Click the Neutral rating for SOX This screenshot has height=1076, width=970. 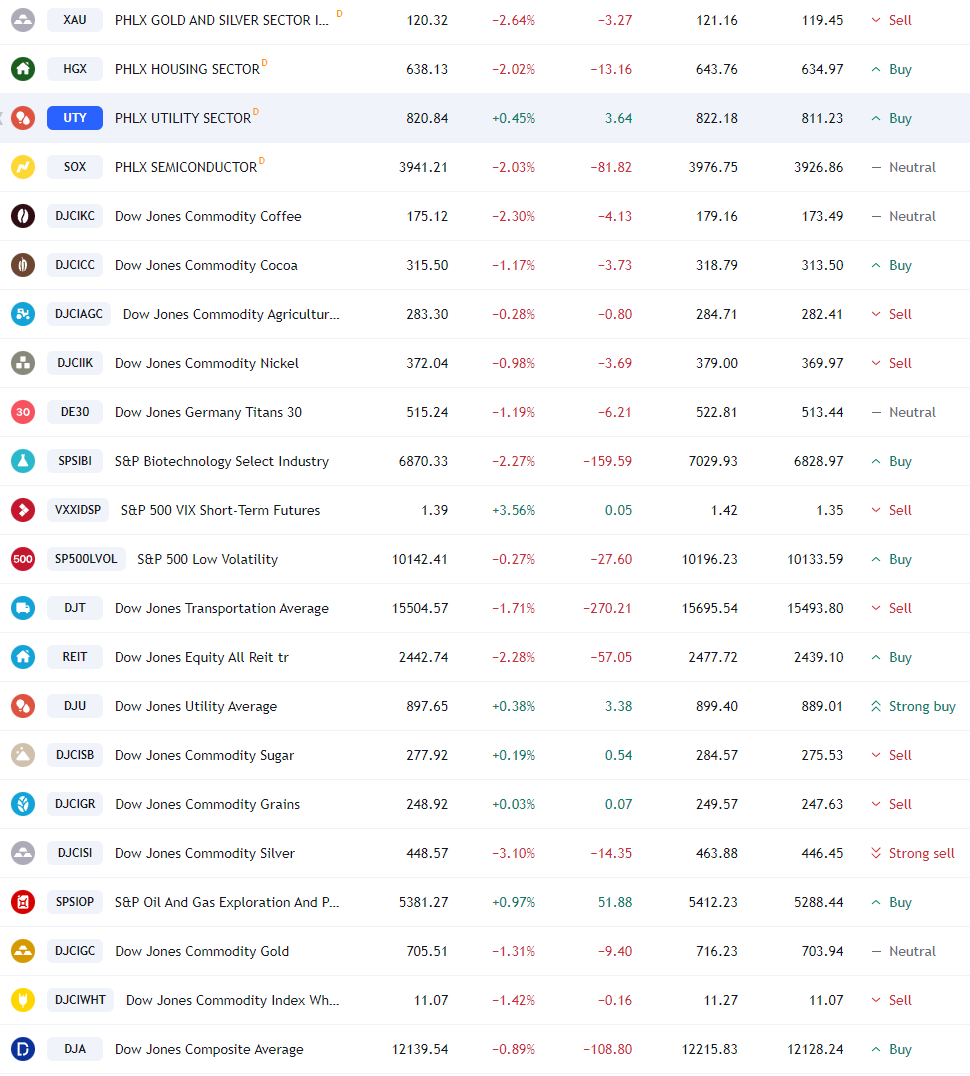pos(903,167)
